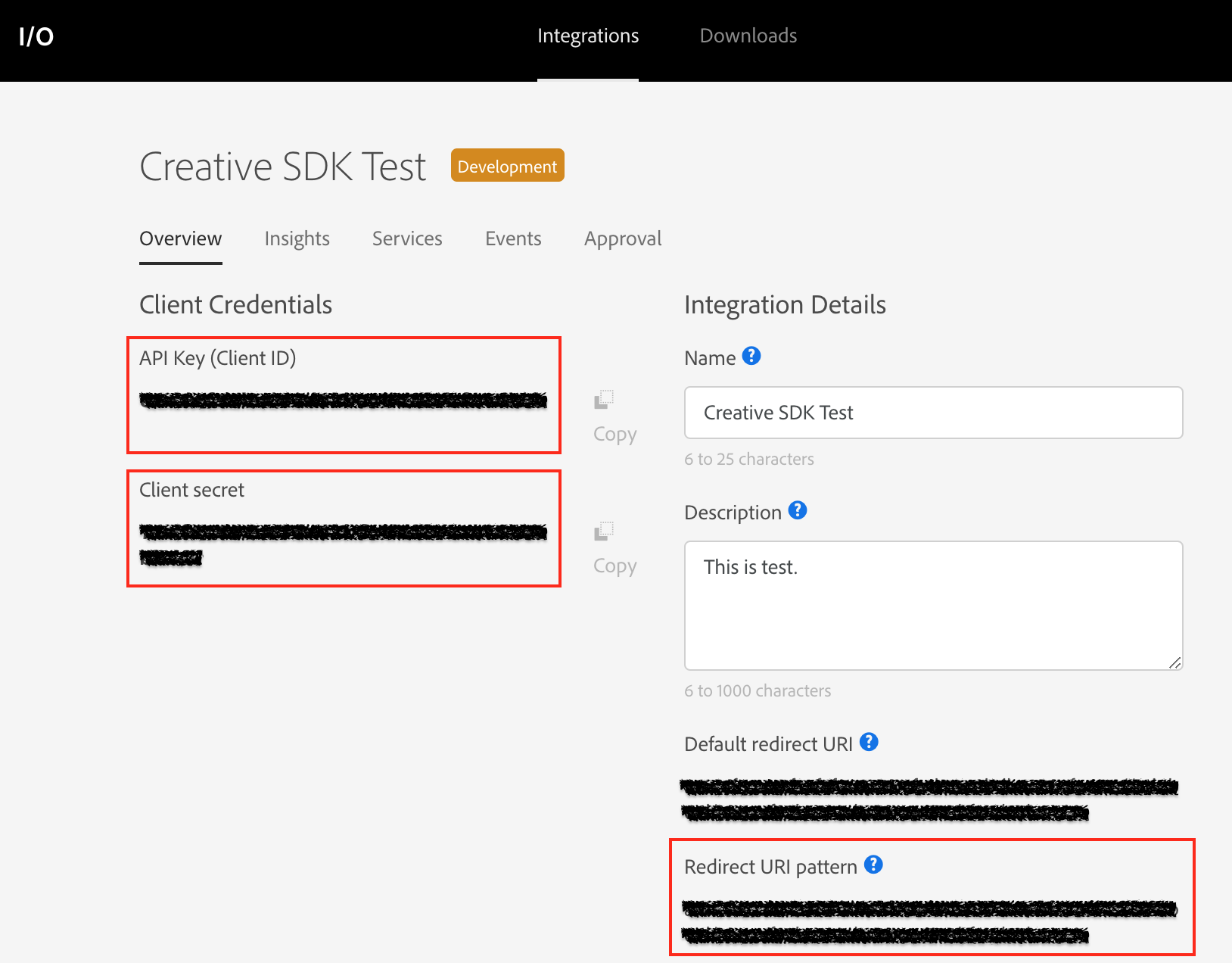Open the Integrations tab

(x=588, y=36)
